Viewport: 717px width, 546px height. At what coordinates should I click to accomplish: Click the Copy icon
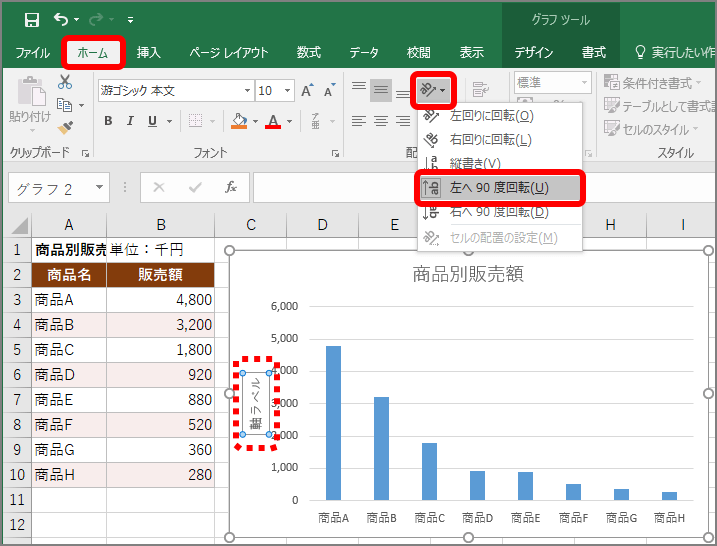tap(64, 105)
